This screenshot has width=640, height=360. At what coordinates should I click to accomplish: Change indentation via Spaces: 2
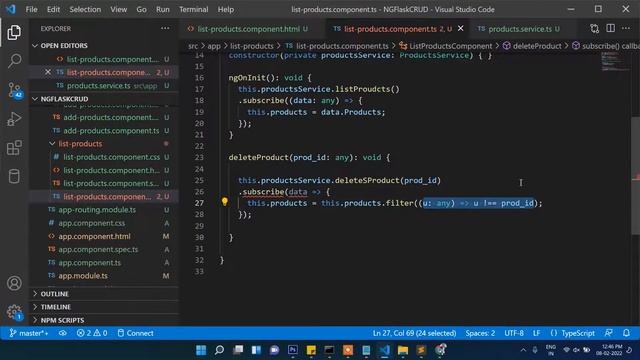click(480, 333)
